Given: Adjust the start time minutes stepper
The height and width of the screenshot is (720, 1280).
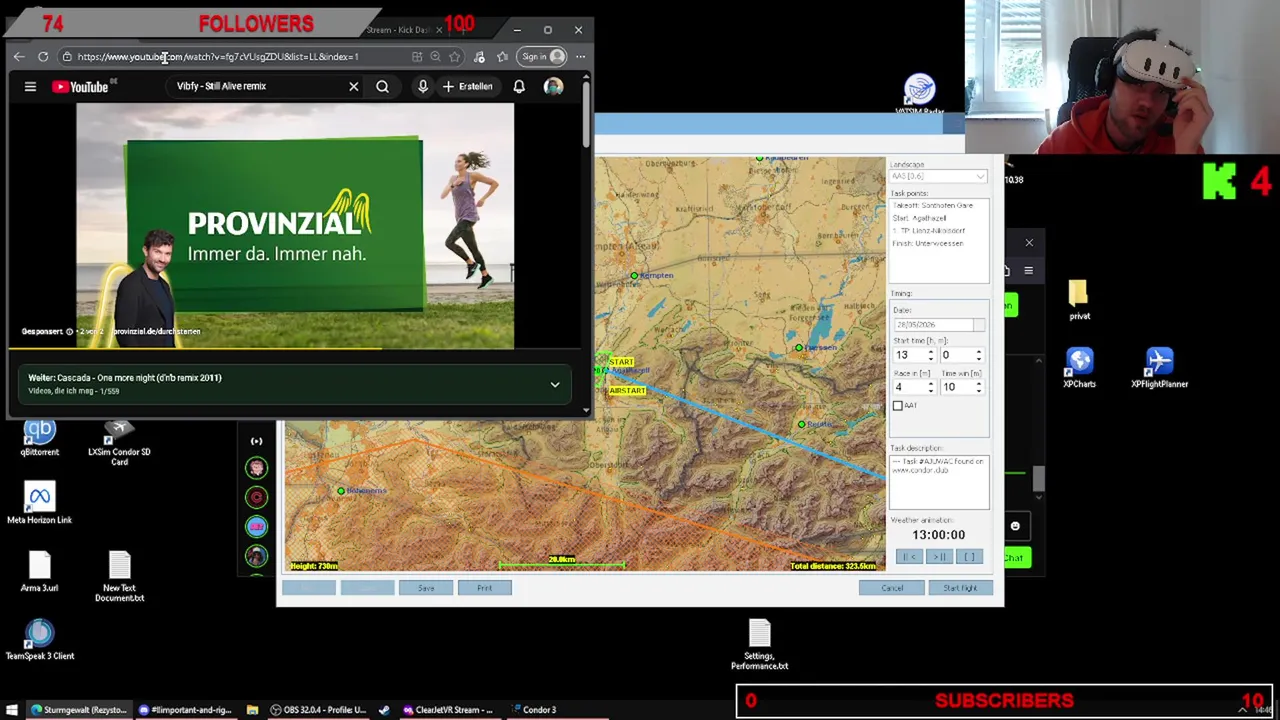Looking at the screenshot, I should 979,356.
